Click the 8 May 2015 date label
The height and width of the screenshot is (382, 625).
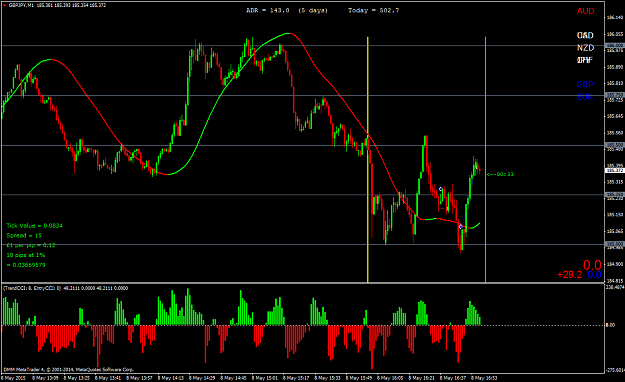[13, 378]
